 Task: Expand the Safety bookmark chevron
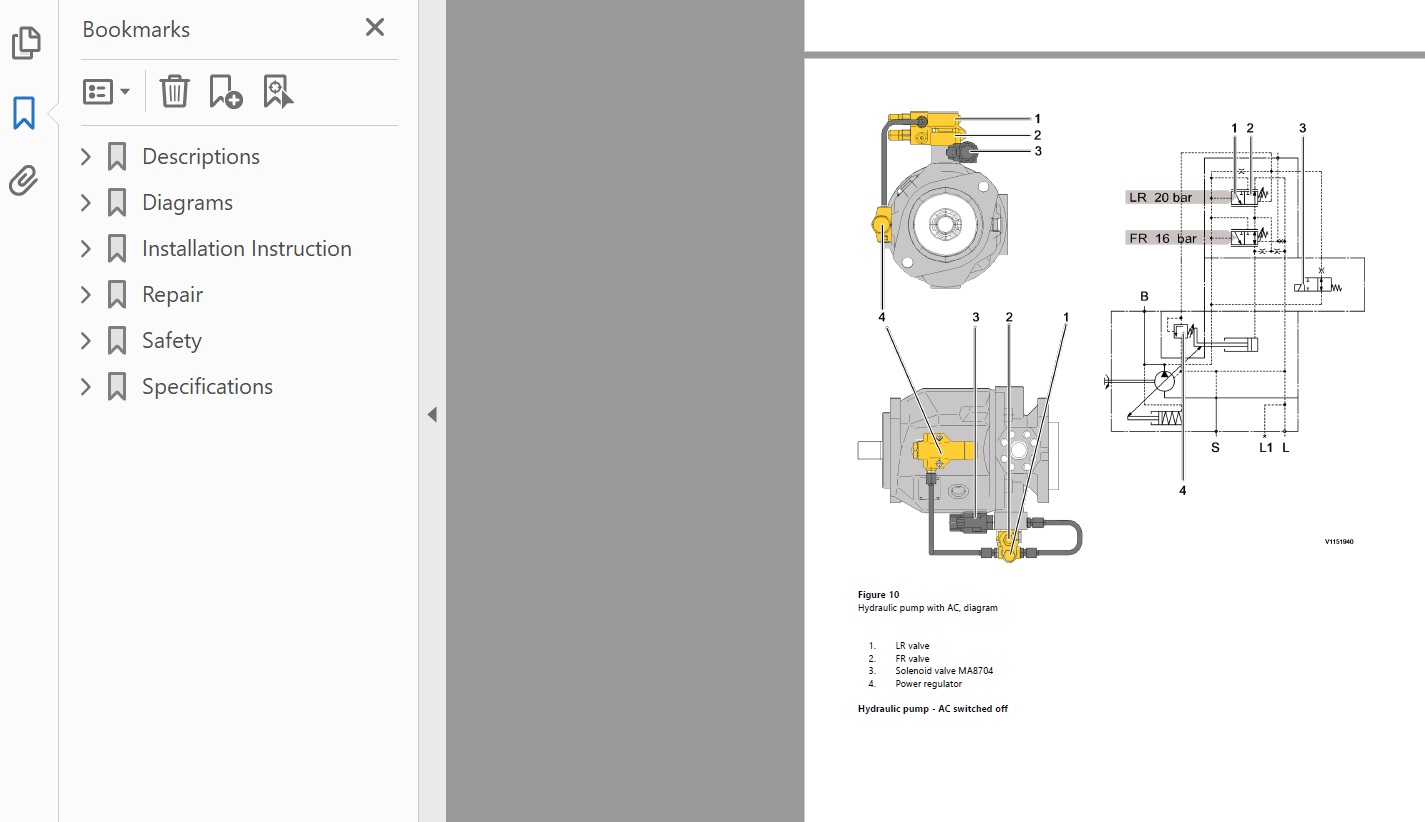coord(86,341)
